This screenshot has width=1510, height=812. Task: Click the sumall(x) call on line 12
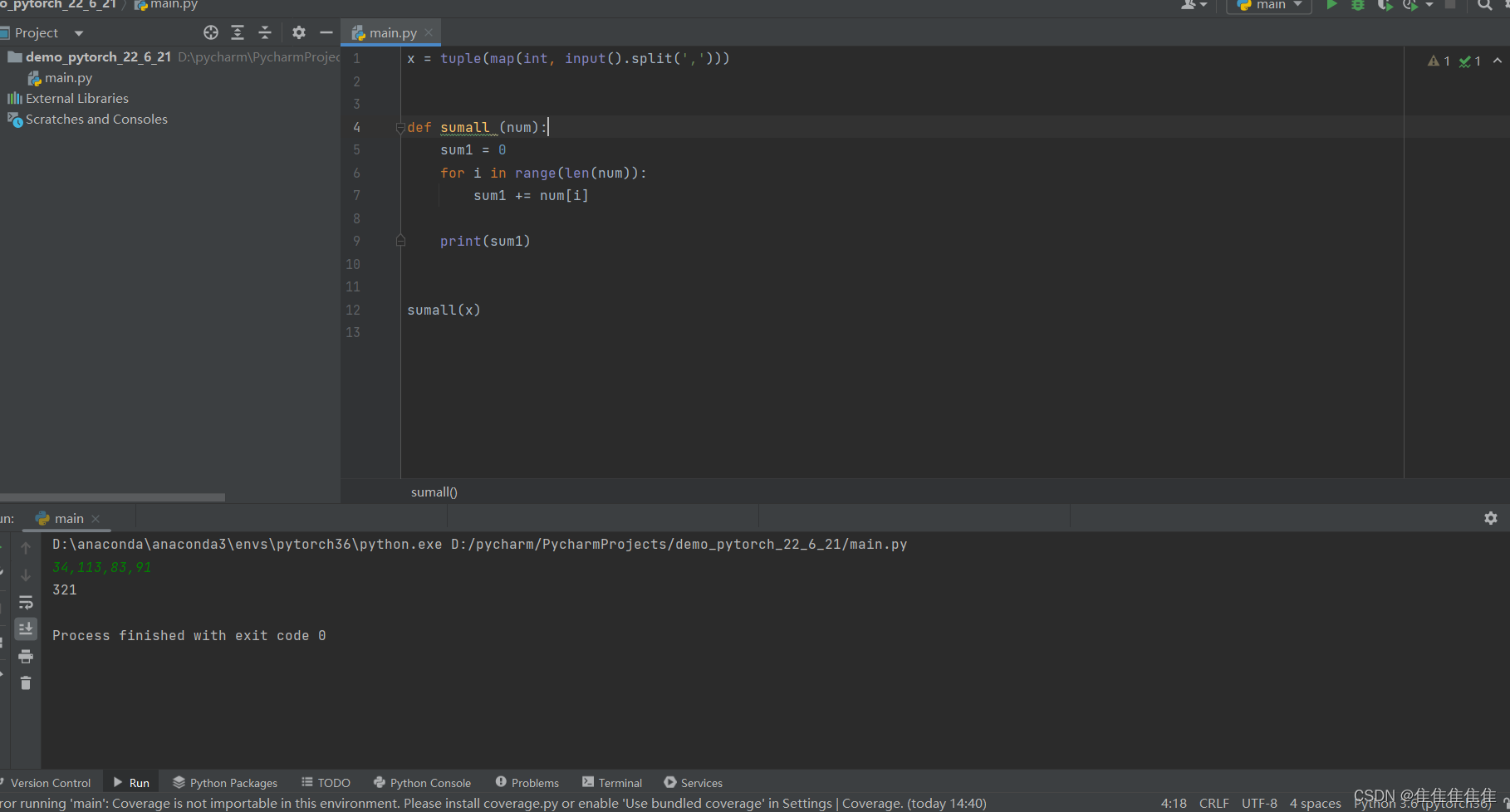444,310
